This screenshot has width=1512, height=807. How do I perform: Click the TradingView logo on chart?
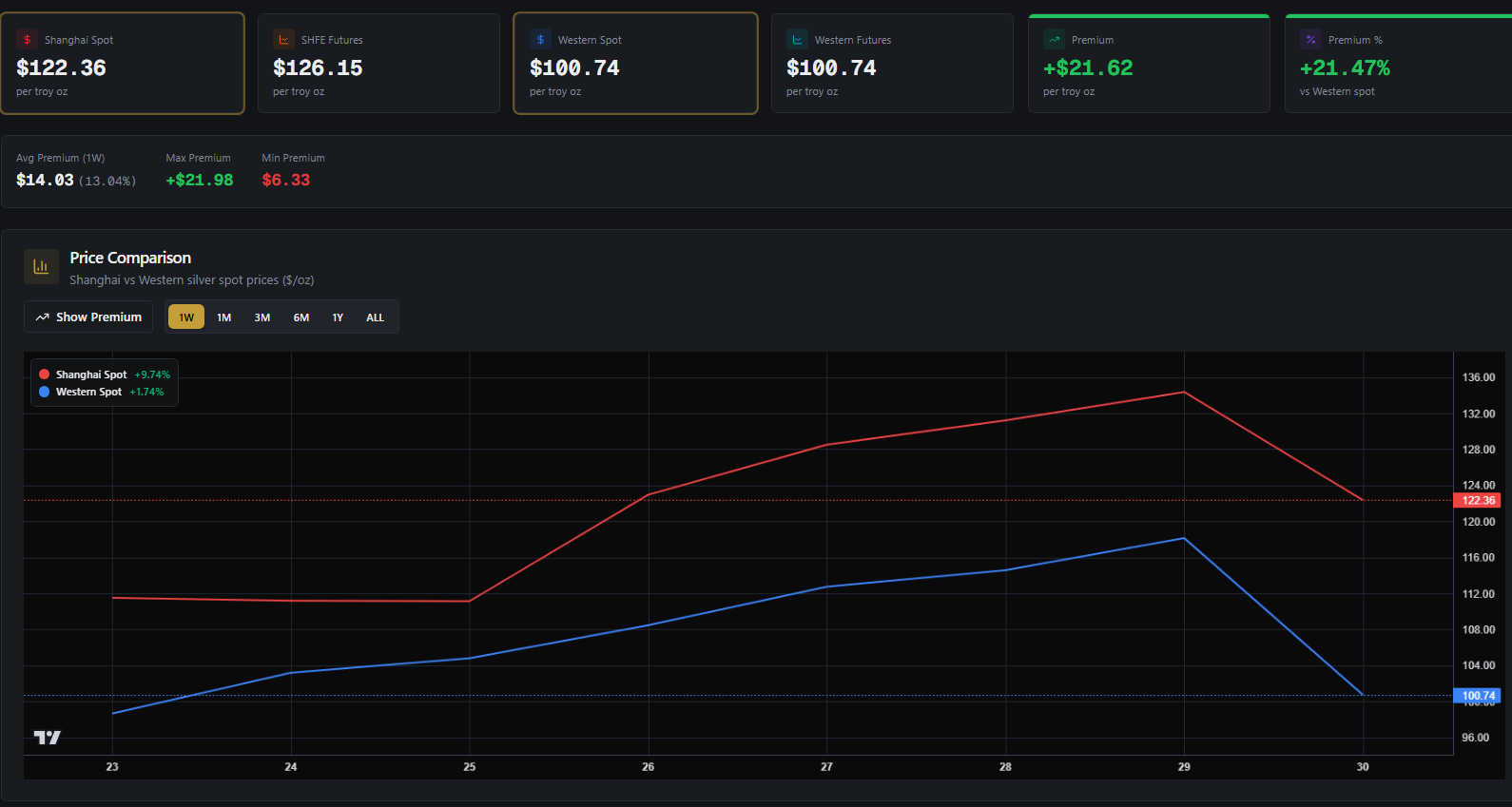pyautogui.click(x=47, y=737)
